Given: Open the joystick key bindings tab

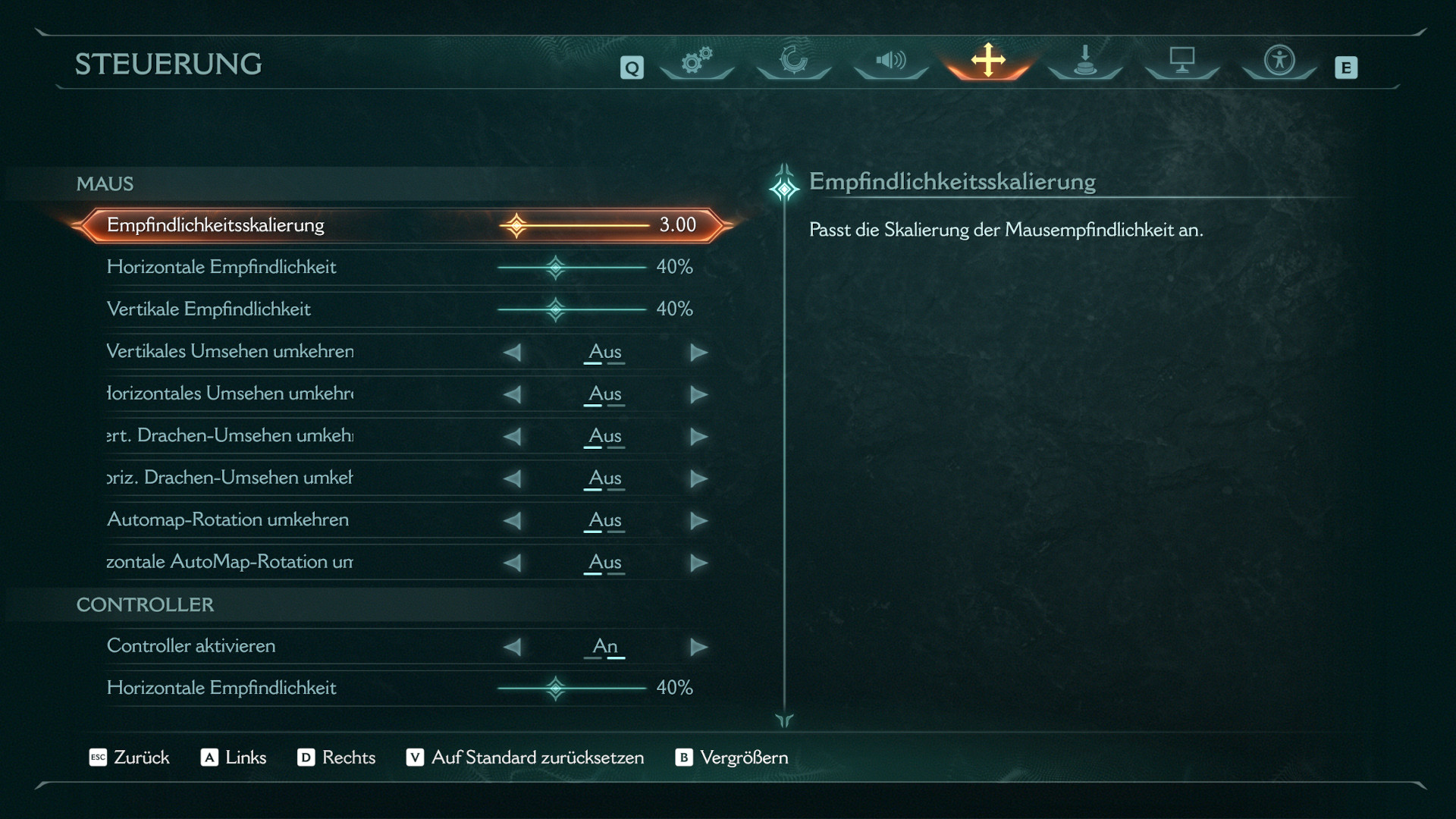Looking at the screenshot, I should [x=1084, y=61].
